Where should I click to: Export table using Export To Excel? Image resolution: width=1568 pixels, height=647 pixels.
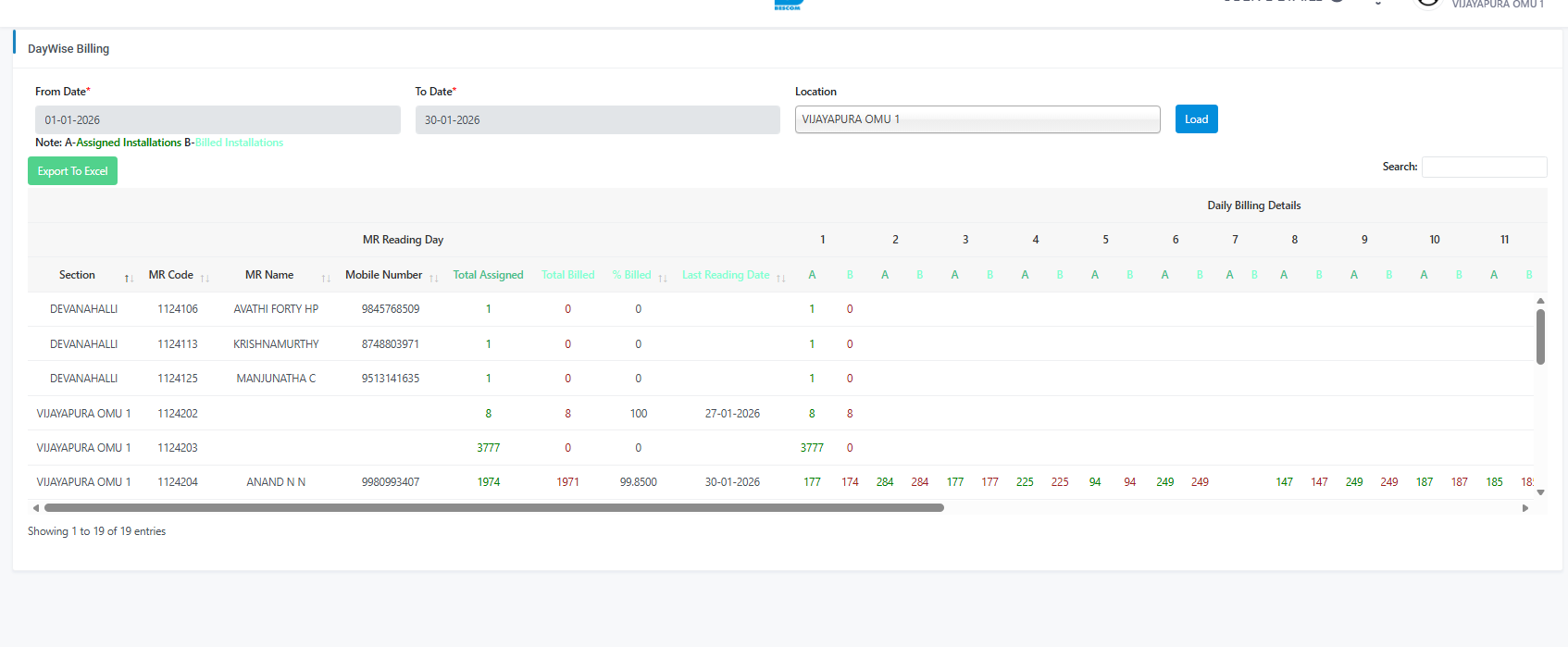point(72,171)
